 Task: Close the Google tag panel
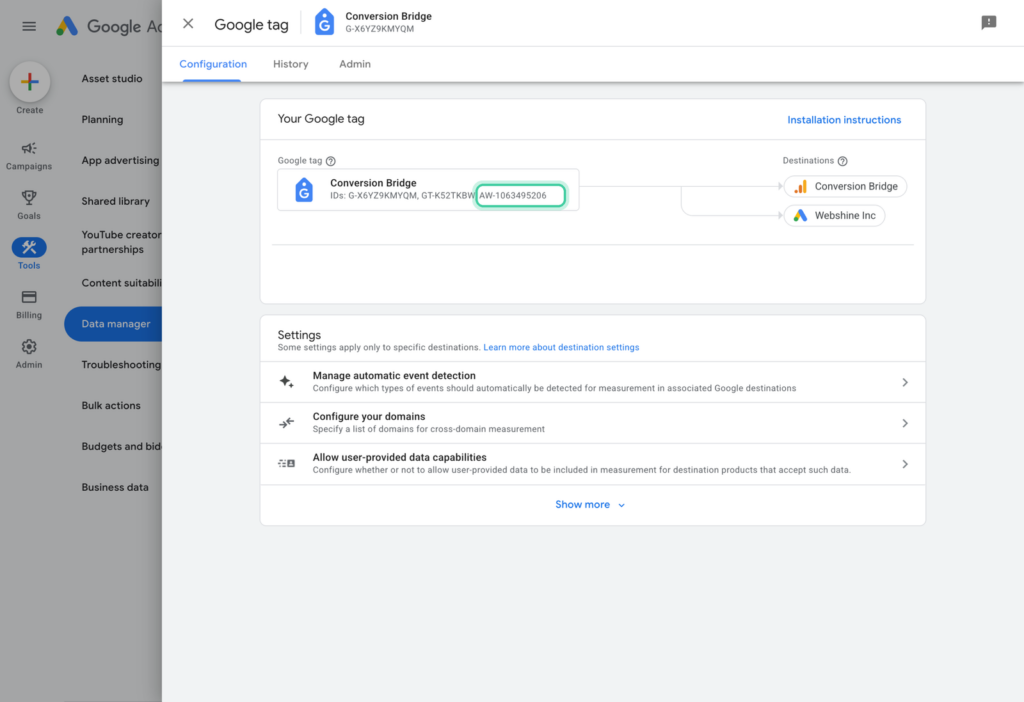188,24
